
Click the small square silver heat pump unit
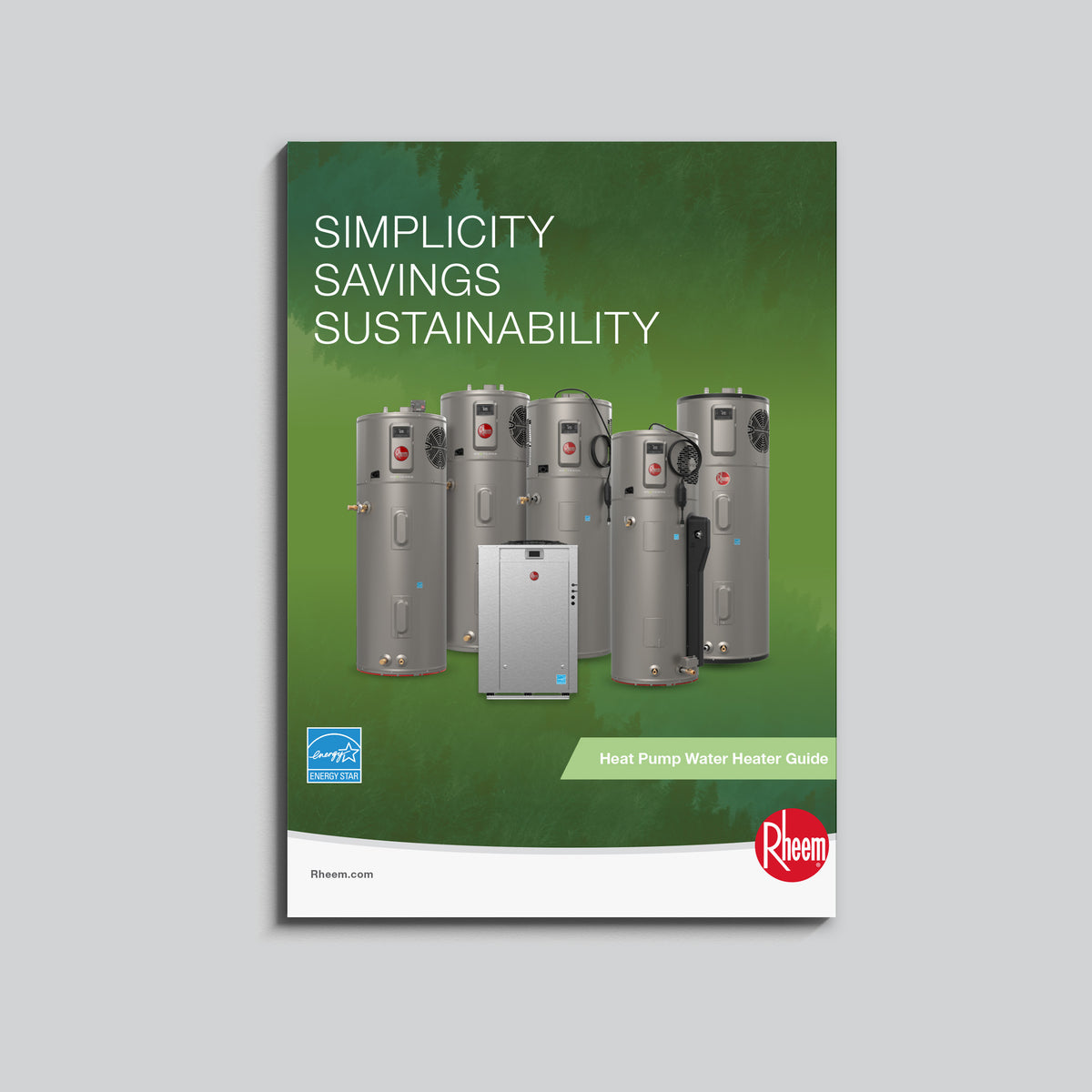pyautogui.click(x=527, y=621)
